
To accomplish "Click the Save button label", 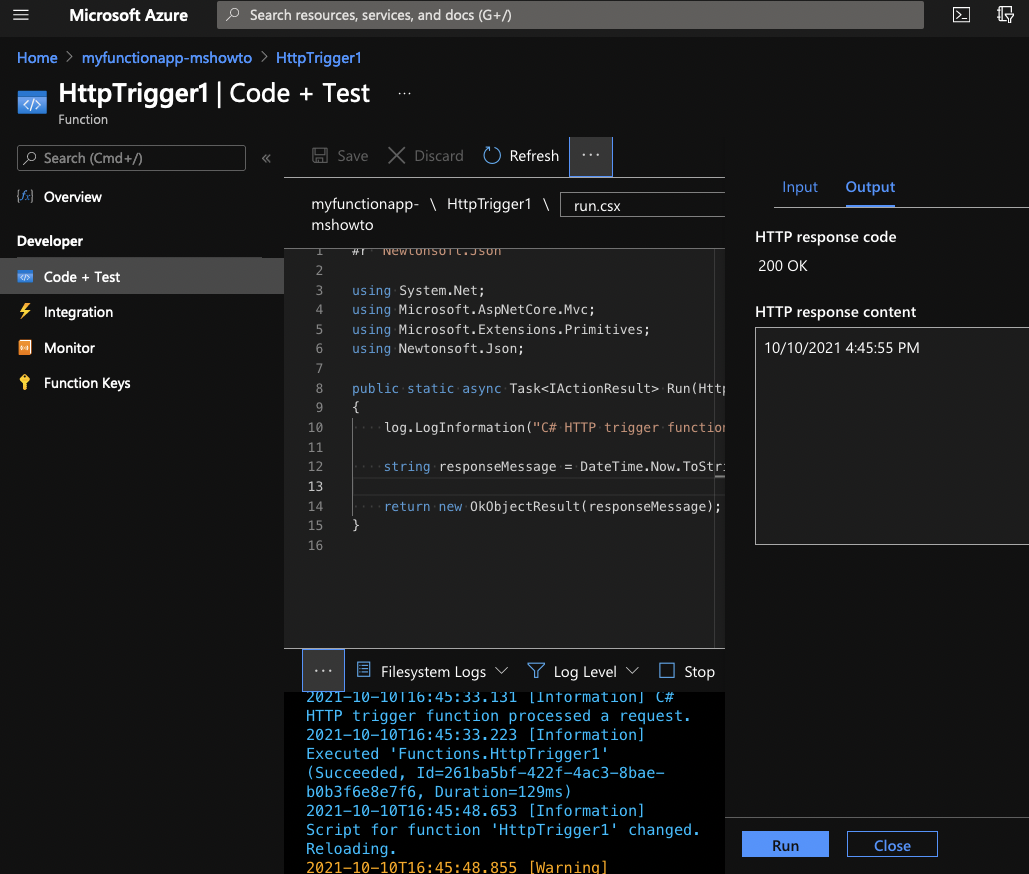I will tap(352, 156).
